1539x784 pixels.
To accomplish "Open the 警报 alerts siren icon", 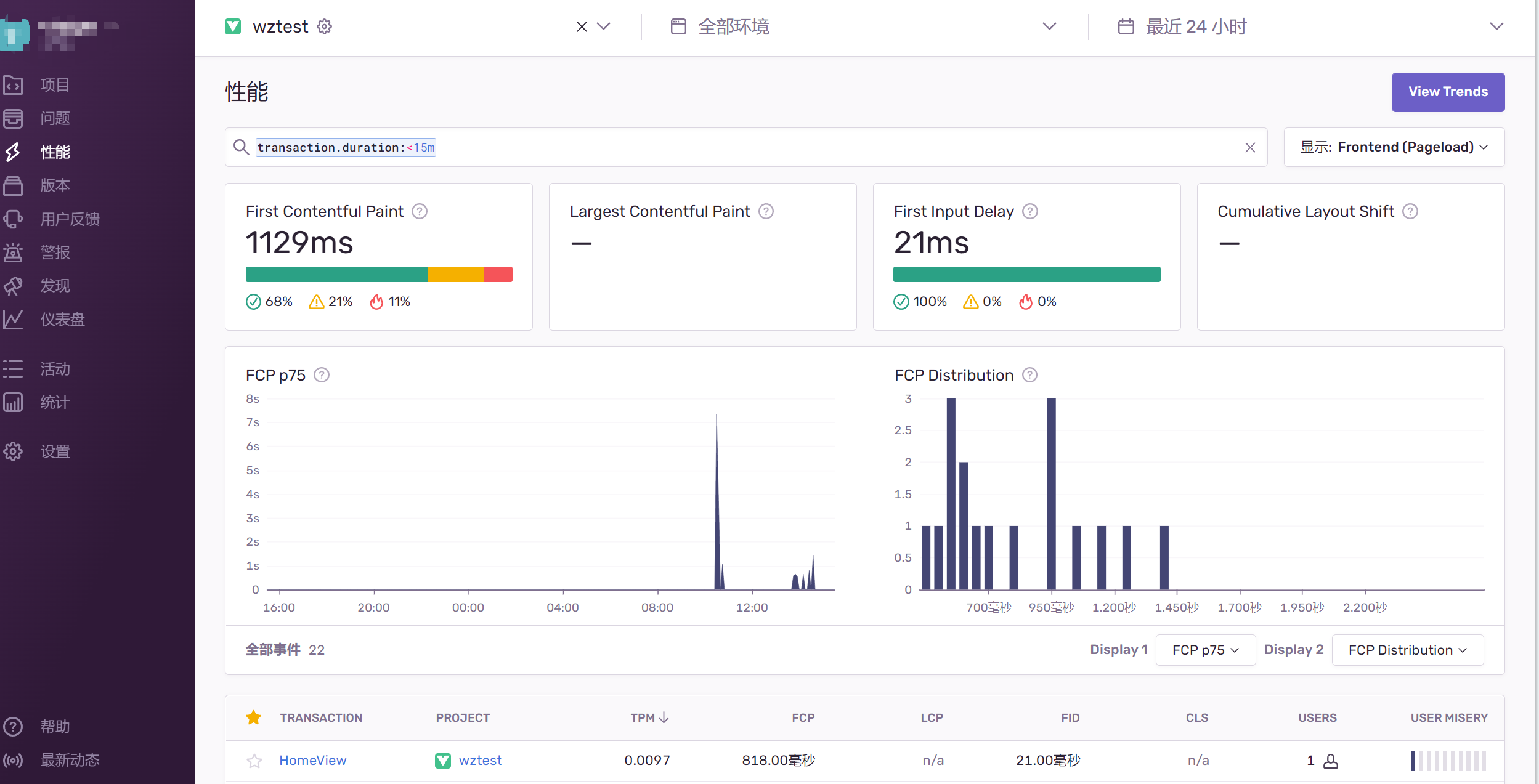I will tap(13, 253).
